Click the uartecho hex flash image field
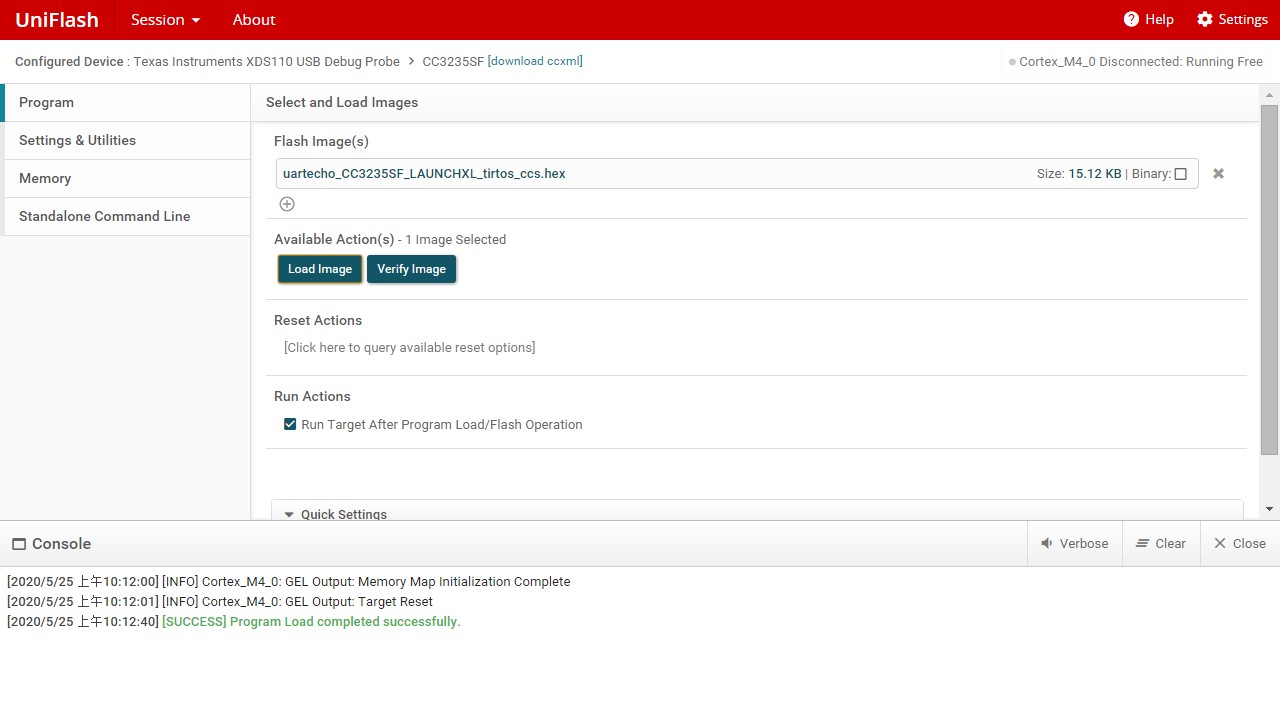 click(737, 173)
